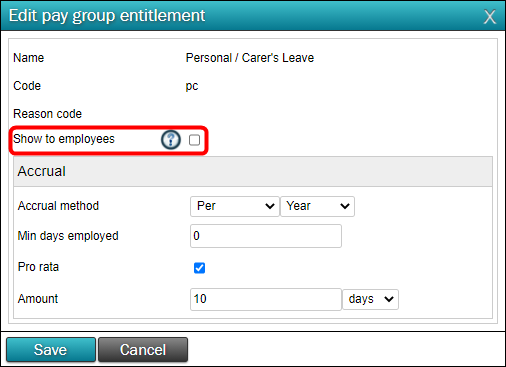Click the Min days employed label
The width and height of the screenshot is (506, 367).
tap(68, 236)
